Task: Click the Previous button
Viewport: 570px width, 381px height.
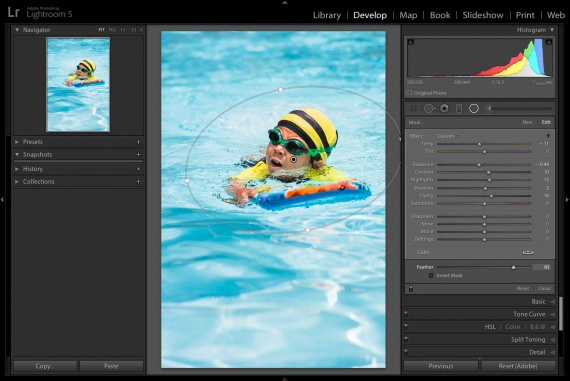Action: click(x=441, y=366)
